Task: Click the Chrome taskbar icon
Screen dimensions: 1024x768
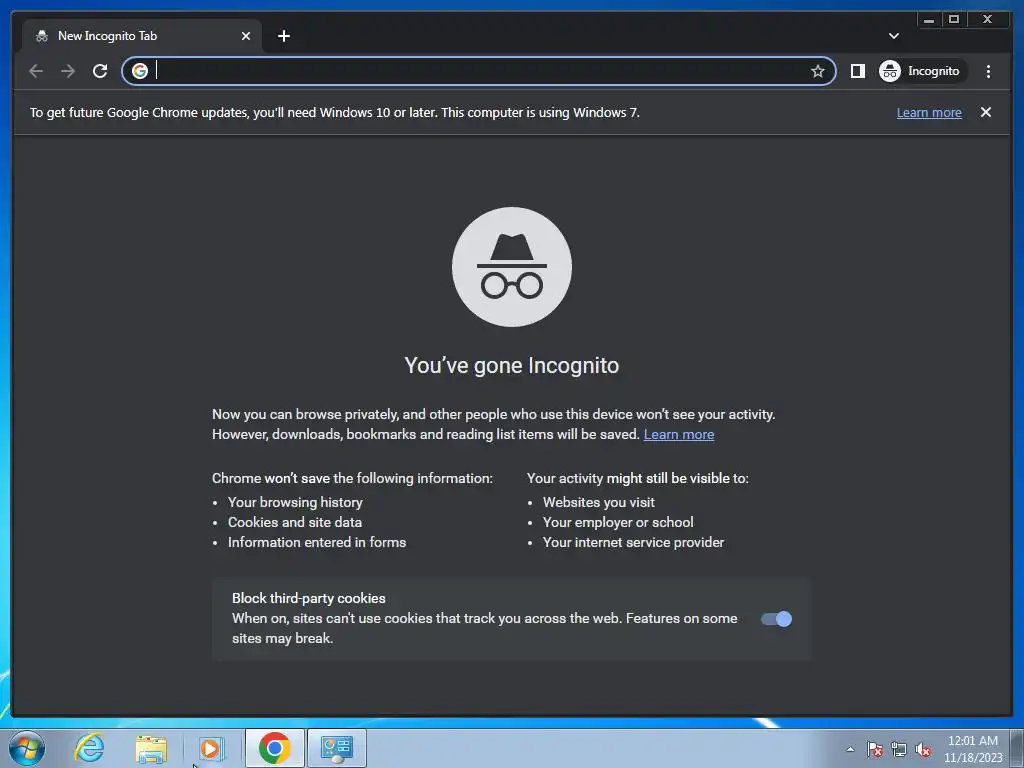Action: click(x=274, y=748)
